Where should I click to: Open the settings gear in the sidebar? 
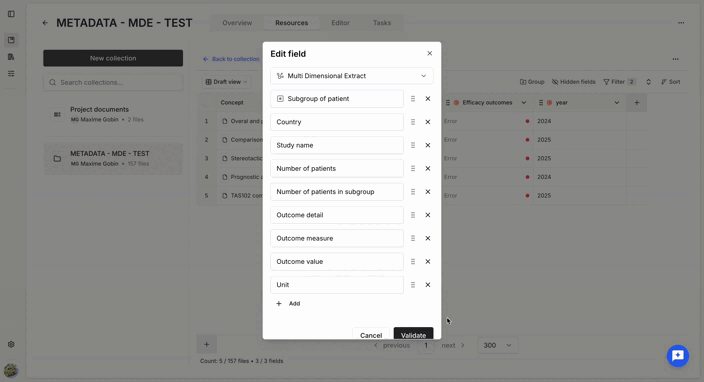[x=11, y=344]
